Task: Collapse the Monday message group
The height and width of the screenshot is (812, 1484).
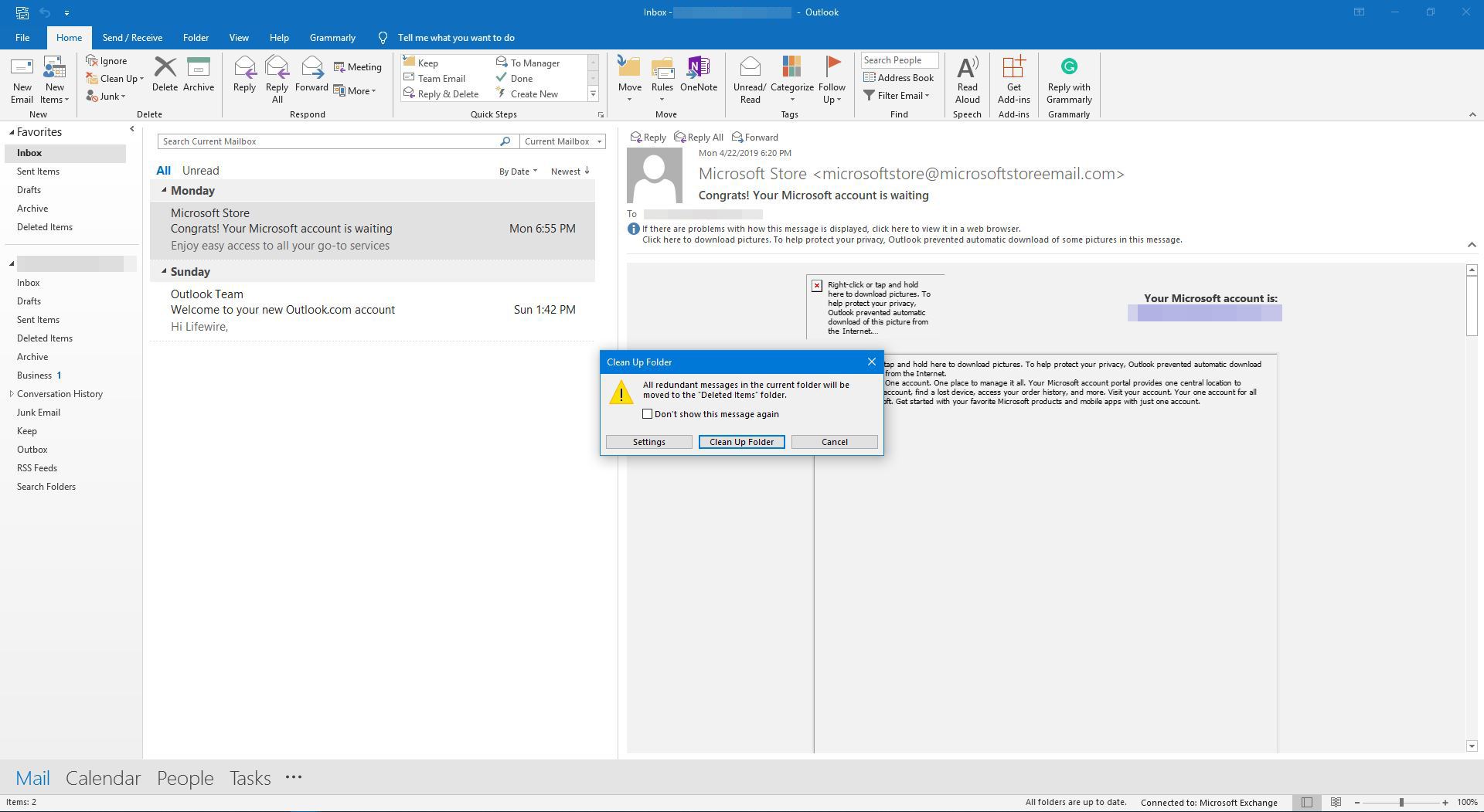Action: click(164, 190)
